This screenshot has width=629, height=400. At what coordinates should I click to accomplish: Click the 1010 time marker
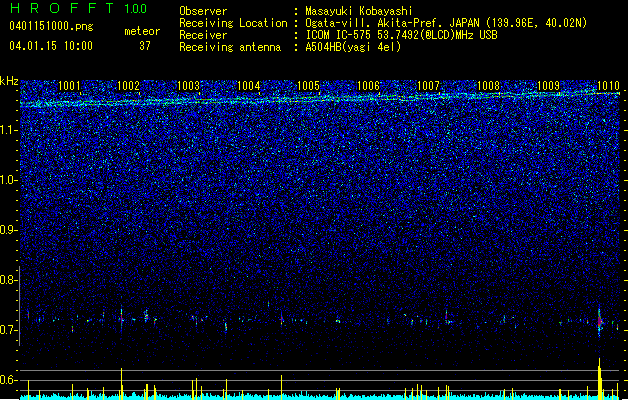(609, 85)
